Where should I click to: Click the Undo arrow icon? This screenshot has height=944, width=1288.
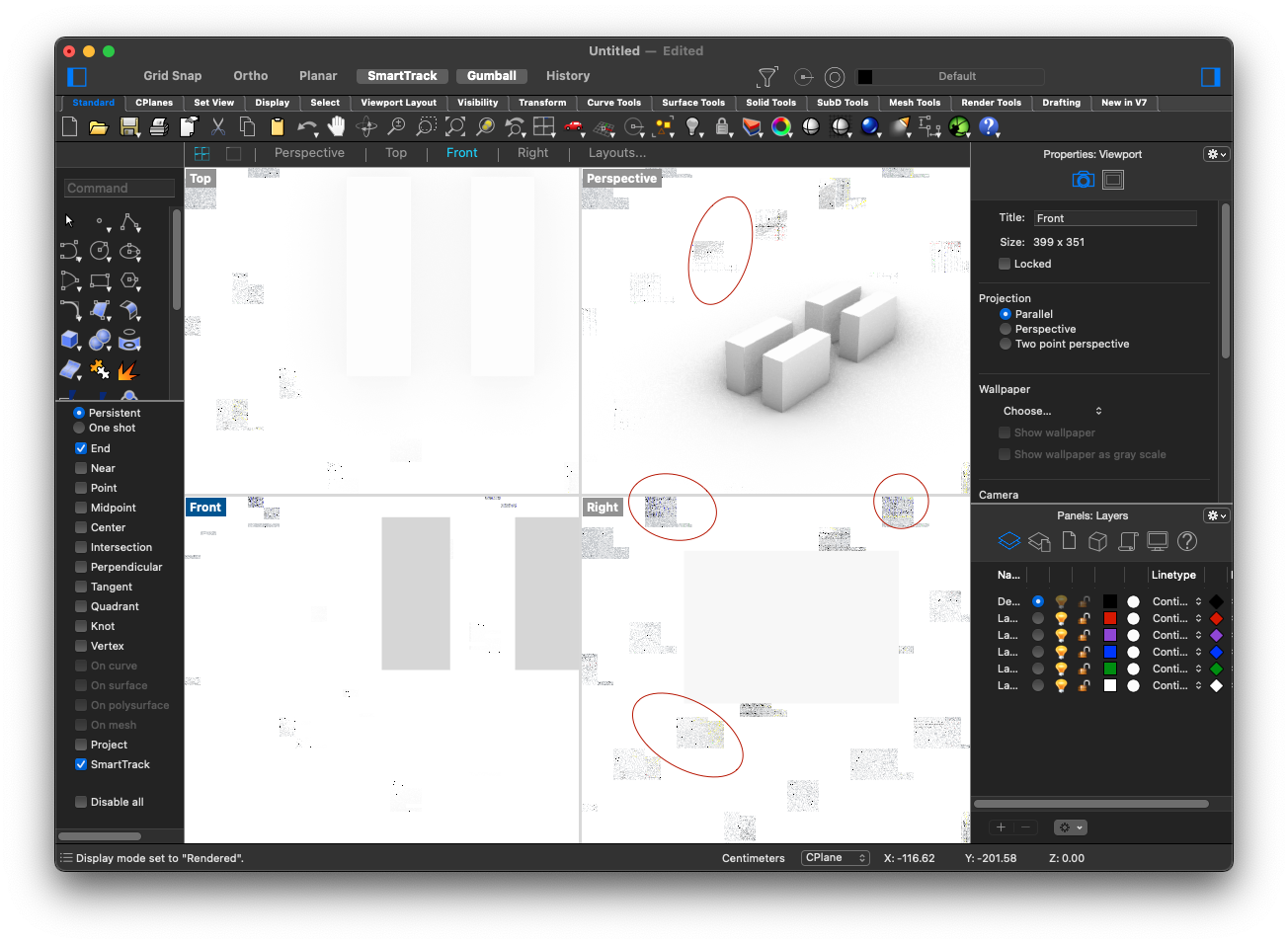tap(307, 126)
